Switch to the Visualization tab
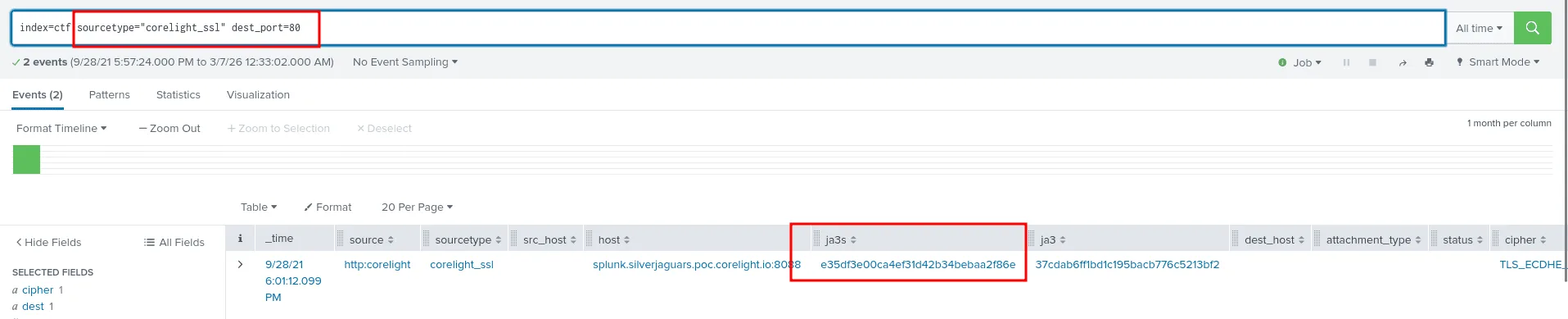1568x319 pixels. [258, 95]
